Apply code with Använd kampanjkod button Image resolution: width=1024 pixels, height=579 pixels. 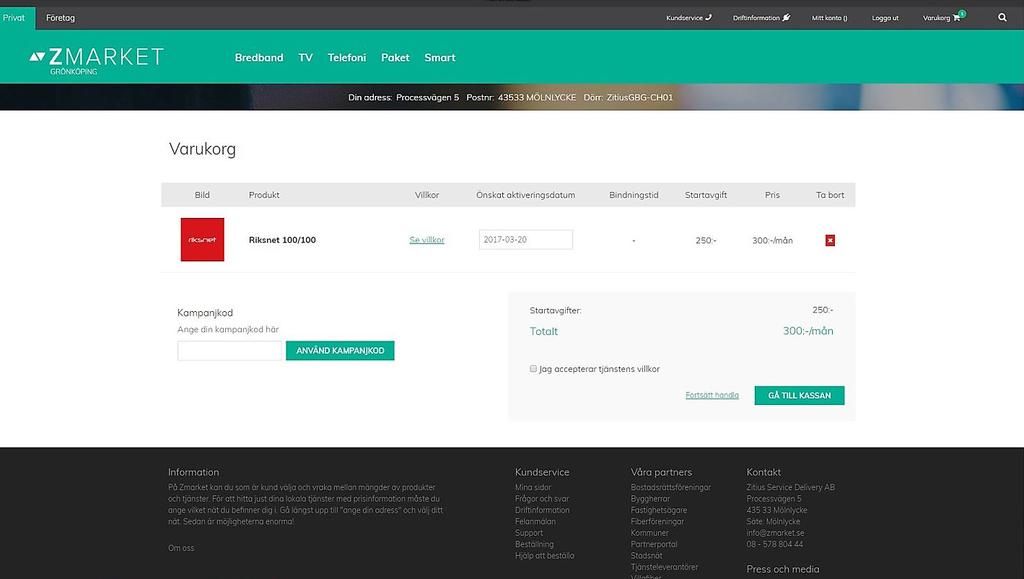(x=340, y=351)
